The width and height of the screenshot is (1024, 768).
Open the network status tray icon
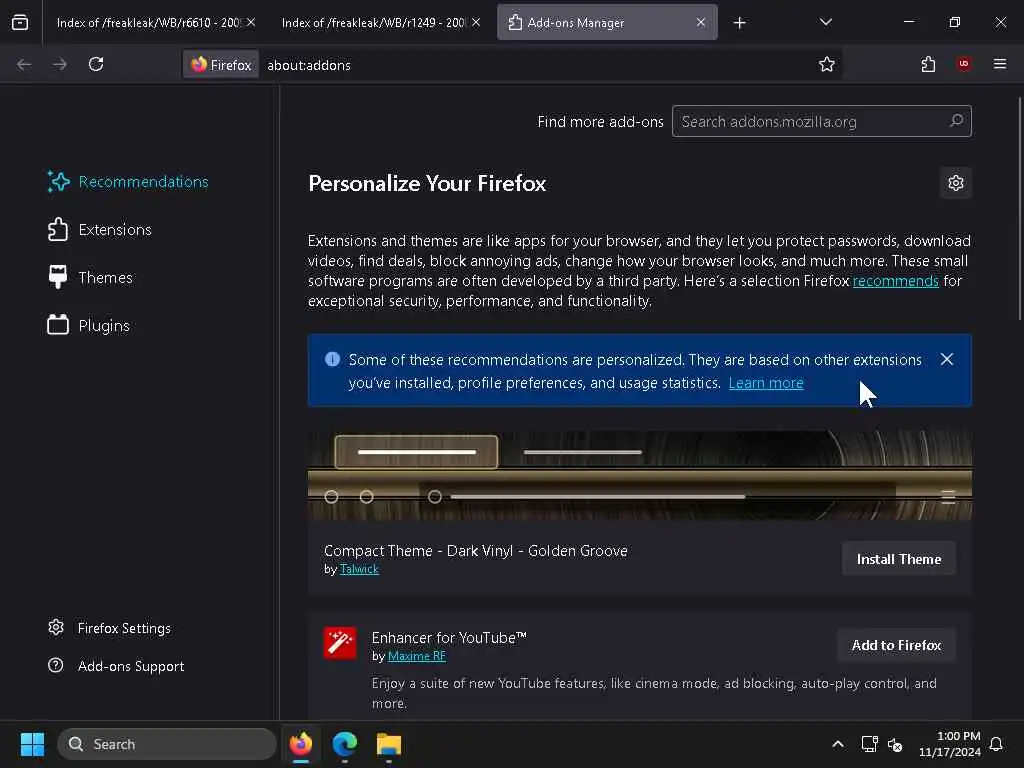pyautogui.click(x=869, y=744)
